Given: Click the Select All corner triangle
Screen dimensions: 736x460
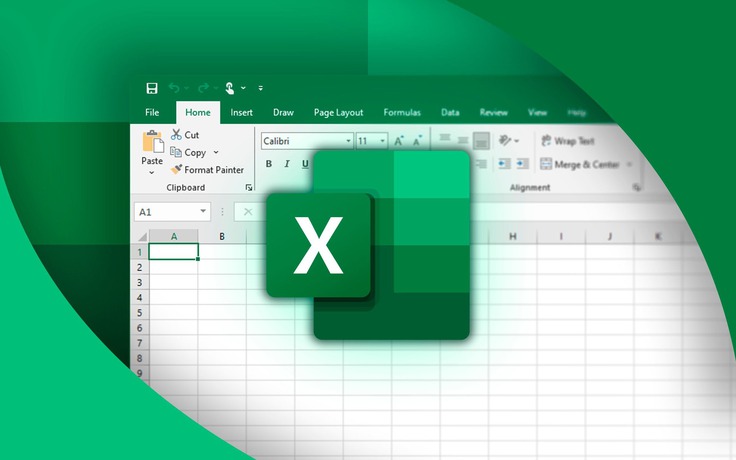Looking at the screenshot, I should pyautogui.click(x=142, y=236).
